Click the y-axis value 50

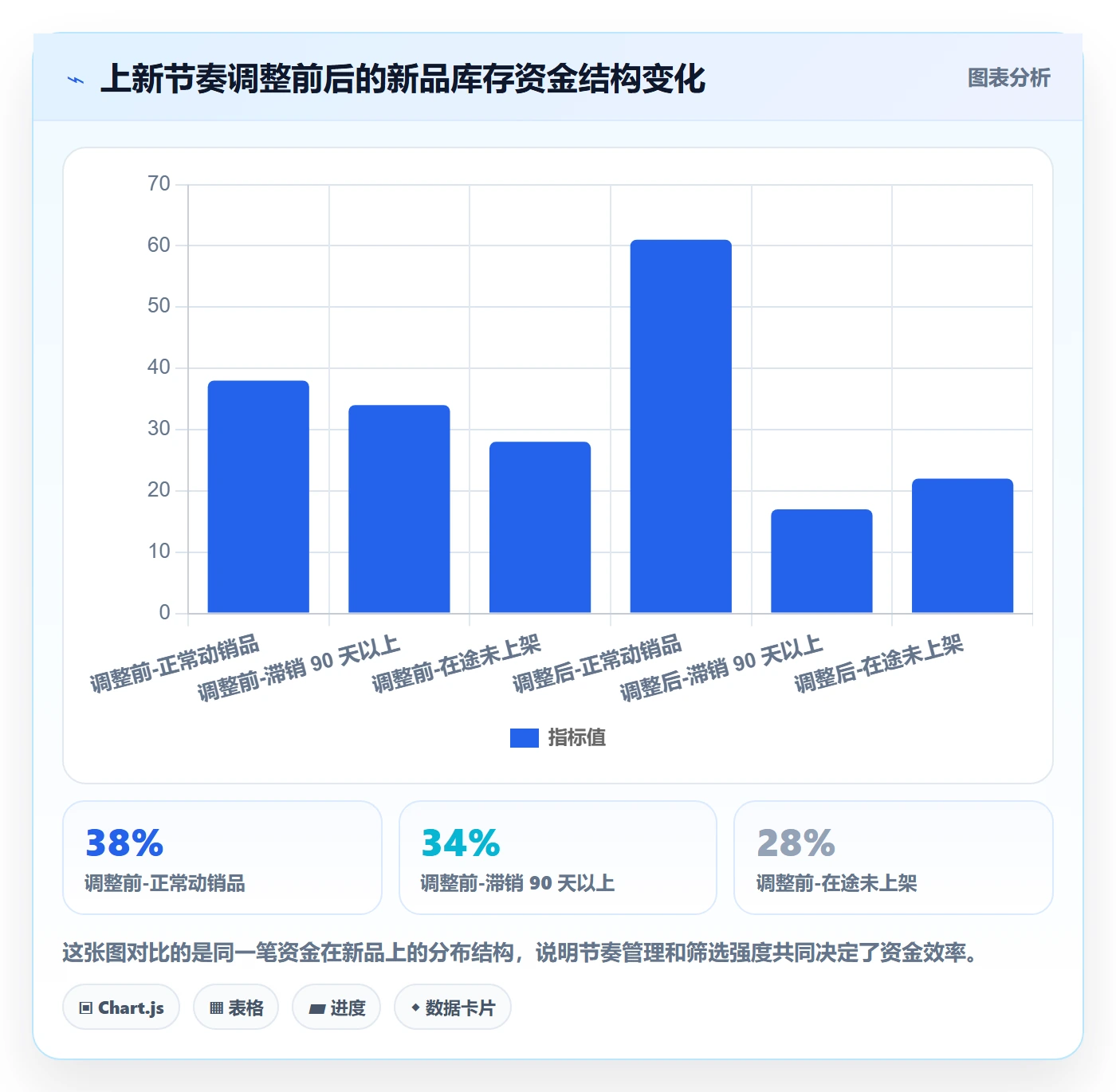point(159,306)
